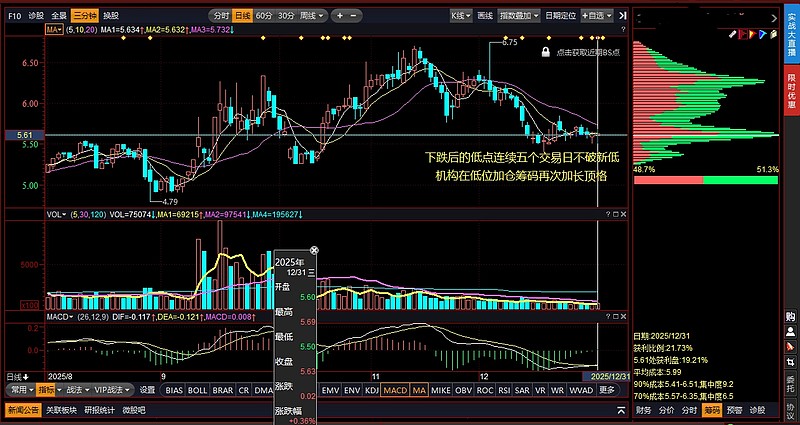
Task: Click the 更多 indicators button
Action: [x=607, y=390]
